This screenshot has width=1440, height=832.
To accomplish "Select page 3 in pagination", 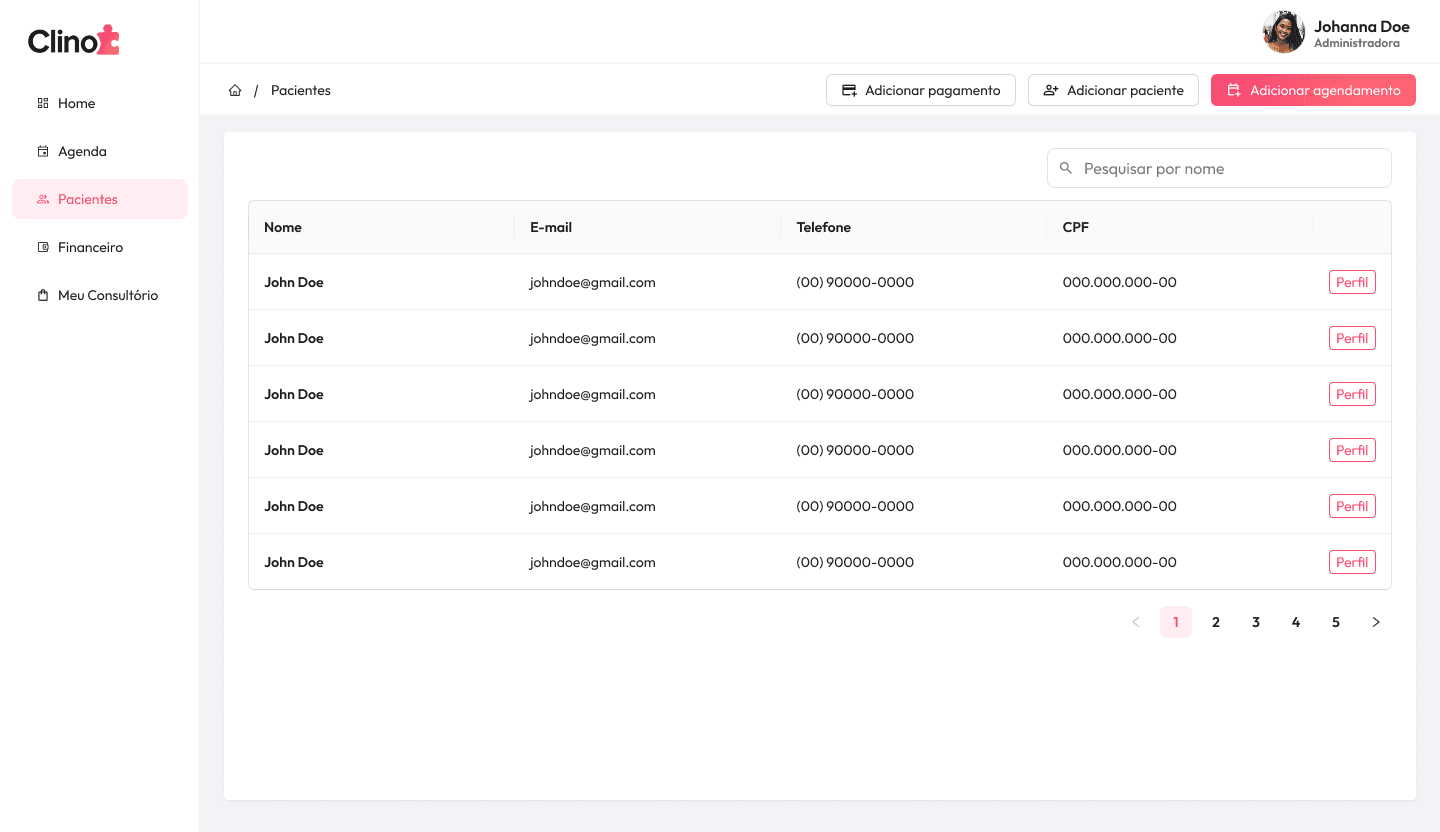I will [x=1256, y=622].
